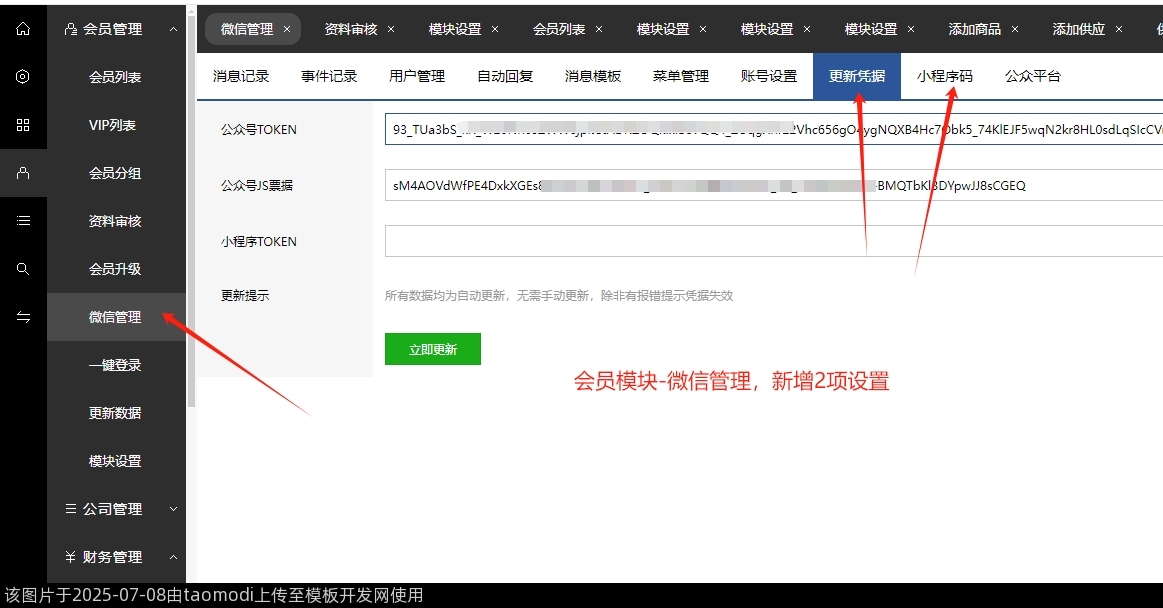Open the search icon in the sidebar

click(22, 268)
